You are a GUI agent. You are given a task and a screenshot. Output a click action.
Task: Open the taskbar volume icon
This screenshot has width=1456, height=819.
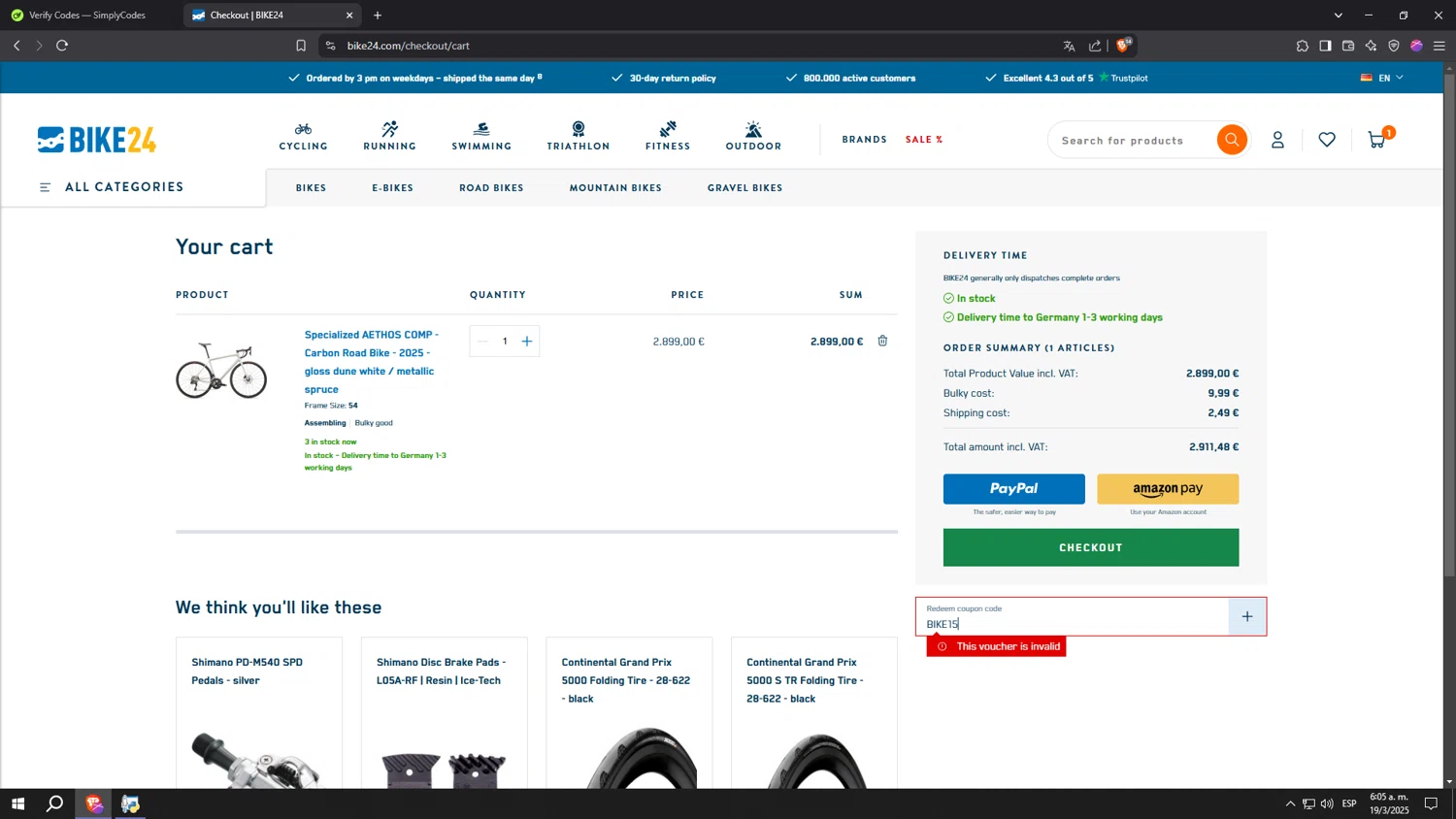pos(1327,803)
